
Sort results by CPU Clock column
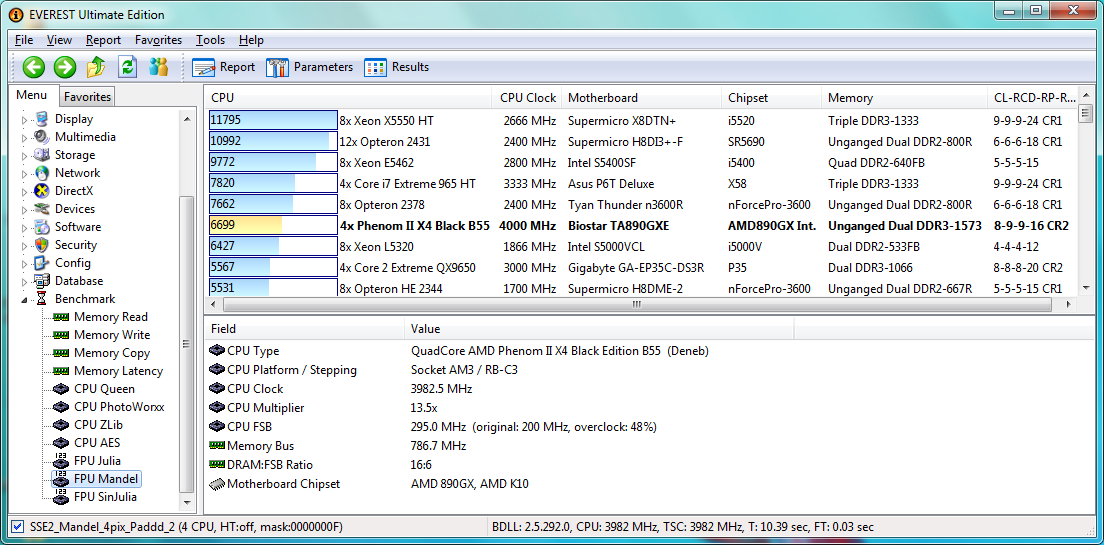click(527, 98)
